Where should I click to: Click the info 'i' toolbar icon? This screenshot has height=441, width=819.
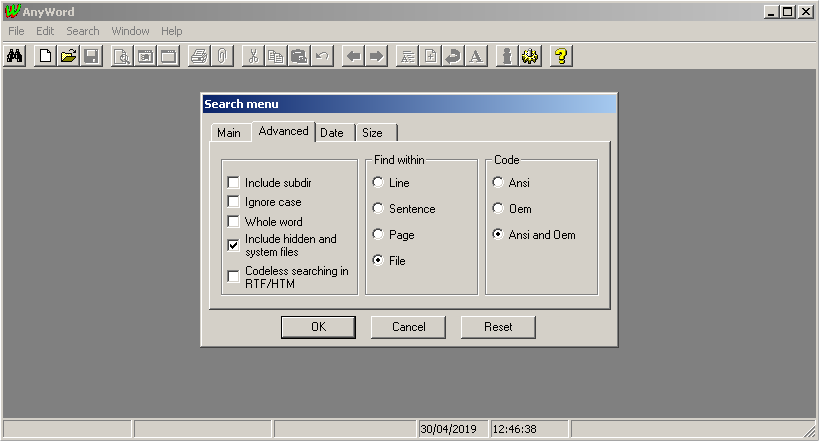[x=507, y=56]
